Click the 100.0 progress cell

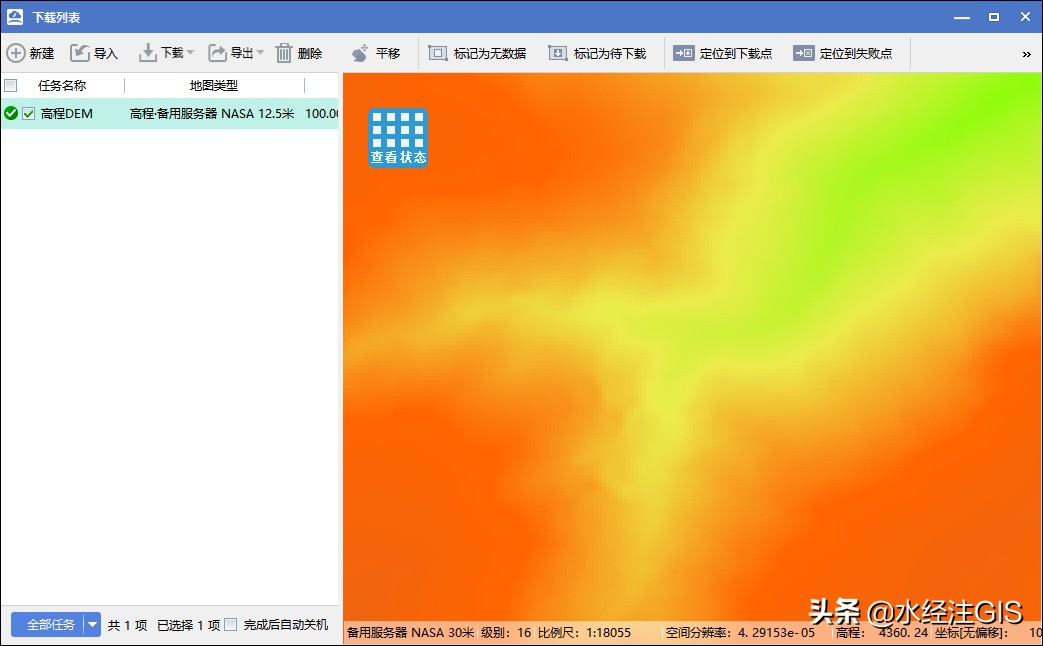[322, 114]
